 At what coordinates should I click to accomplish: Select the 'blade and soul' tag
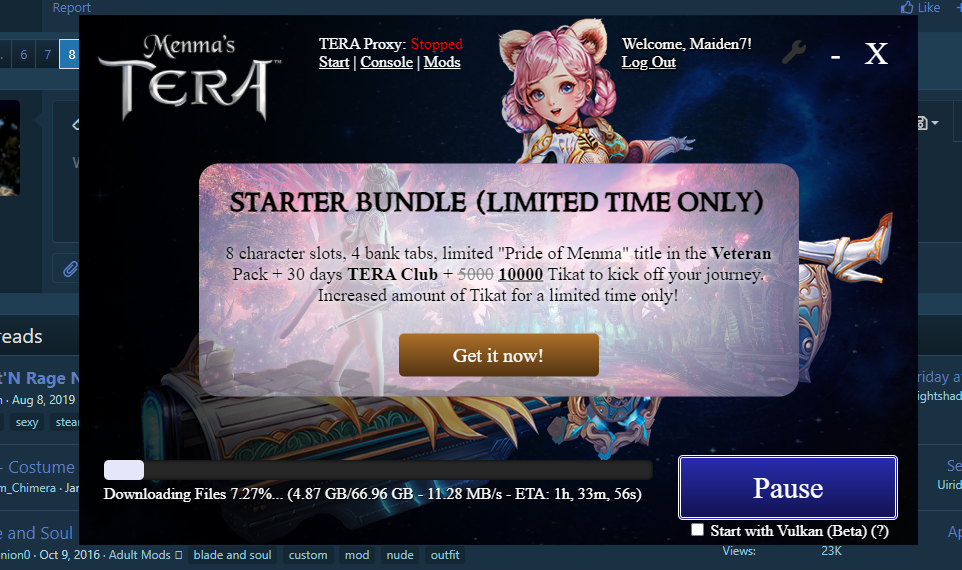pyautogui.click(x=233, y=555)
